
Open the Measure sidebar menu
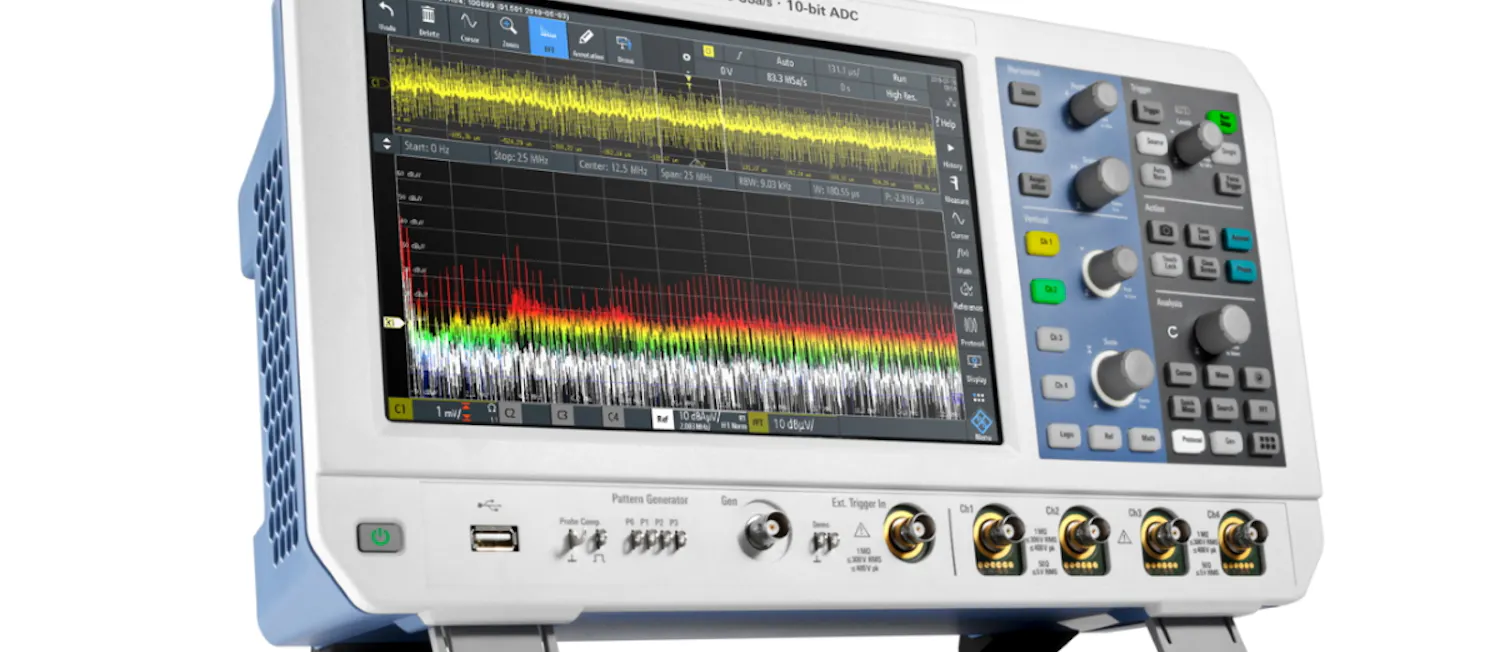click(x=955, y=189)
